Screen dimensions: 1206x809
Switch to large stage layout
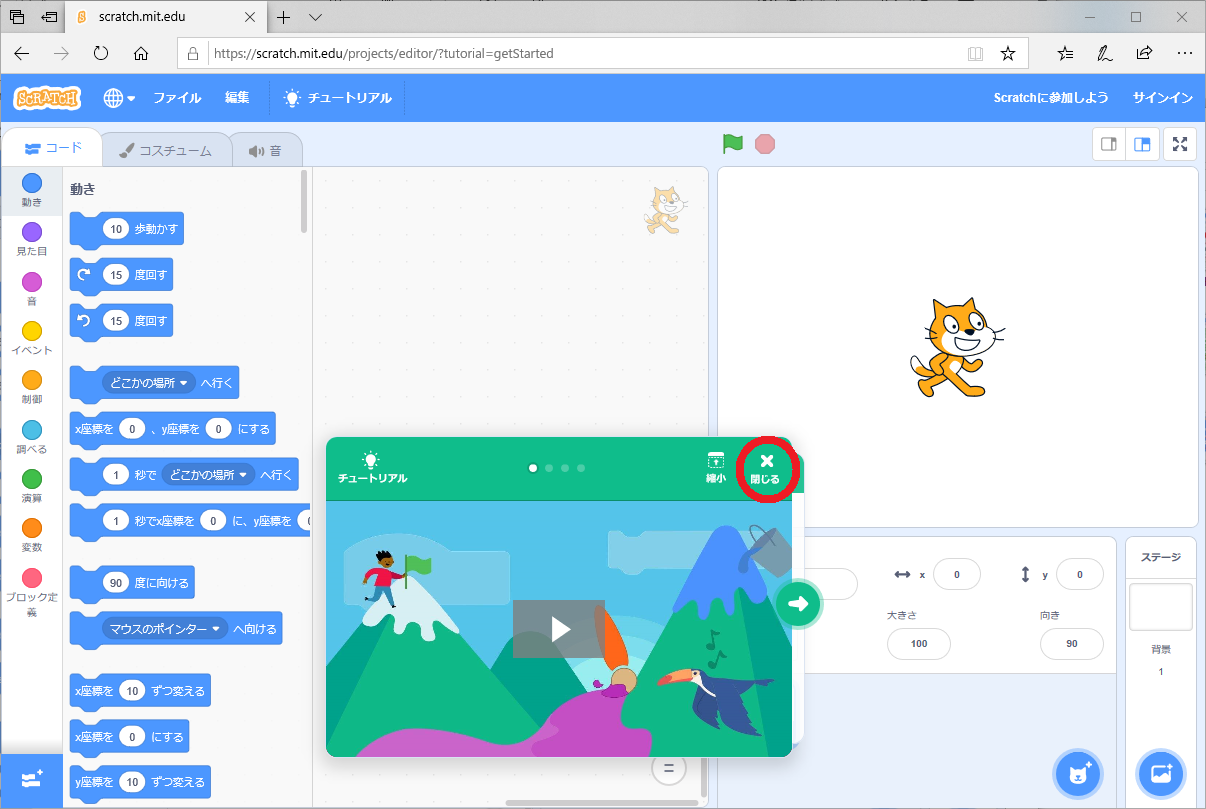pyautogui.click(x=1141, y=144)
